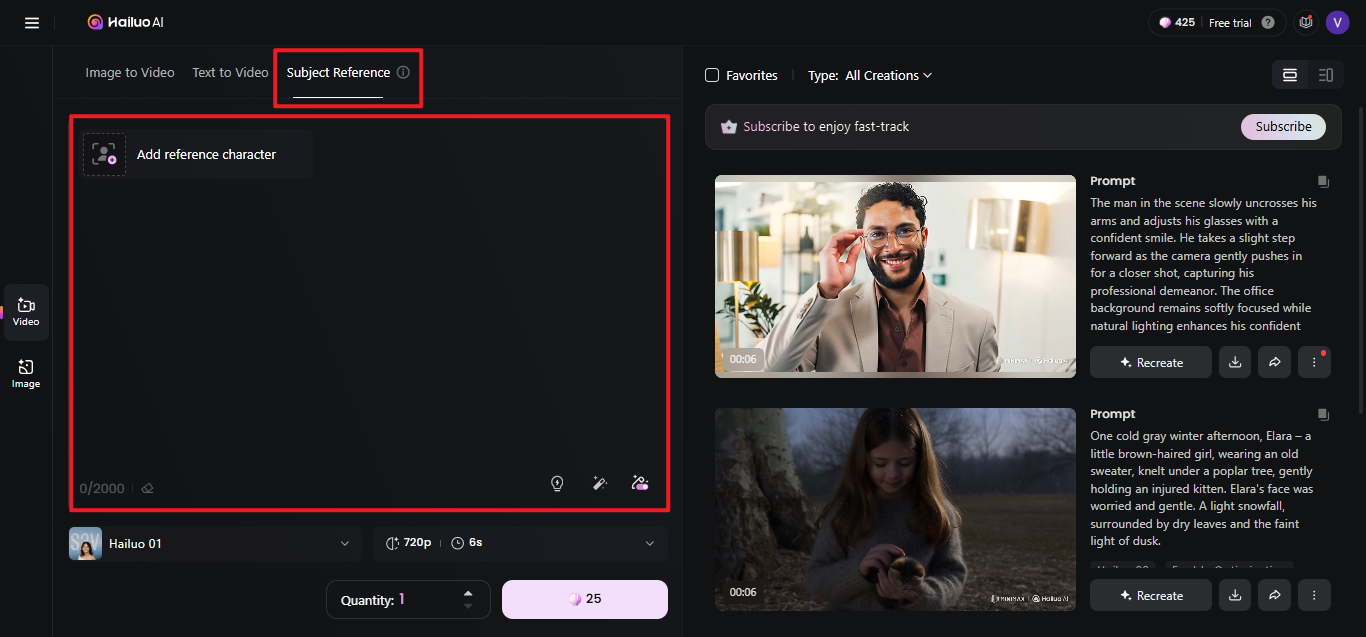Recreate the Elara kitten video
The image size is (1366, 637).
pyautogui.click(x=1151, y=595)
